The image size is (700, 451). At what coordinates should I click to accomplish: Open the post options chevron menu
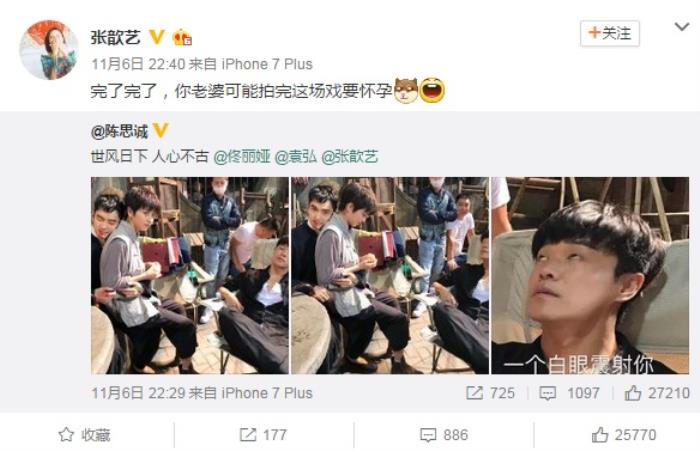(x=681, y=28)
